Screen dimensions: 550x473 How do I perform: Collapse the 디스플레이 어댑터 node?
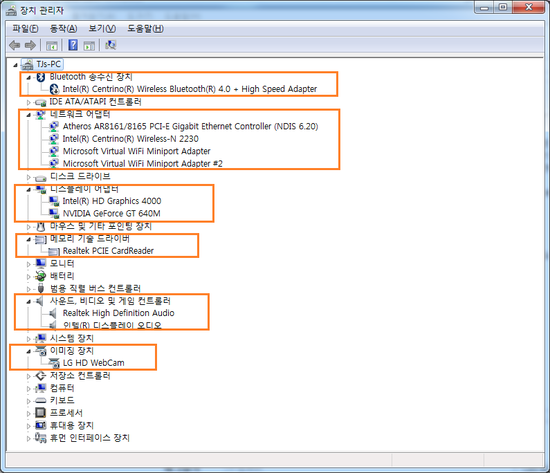pos(29,190)
